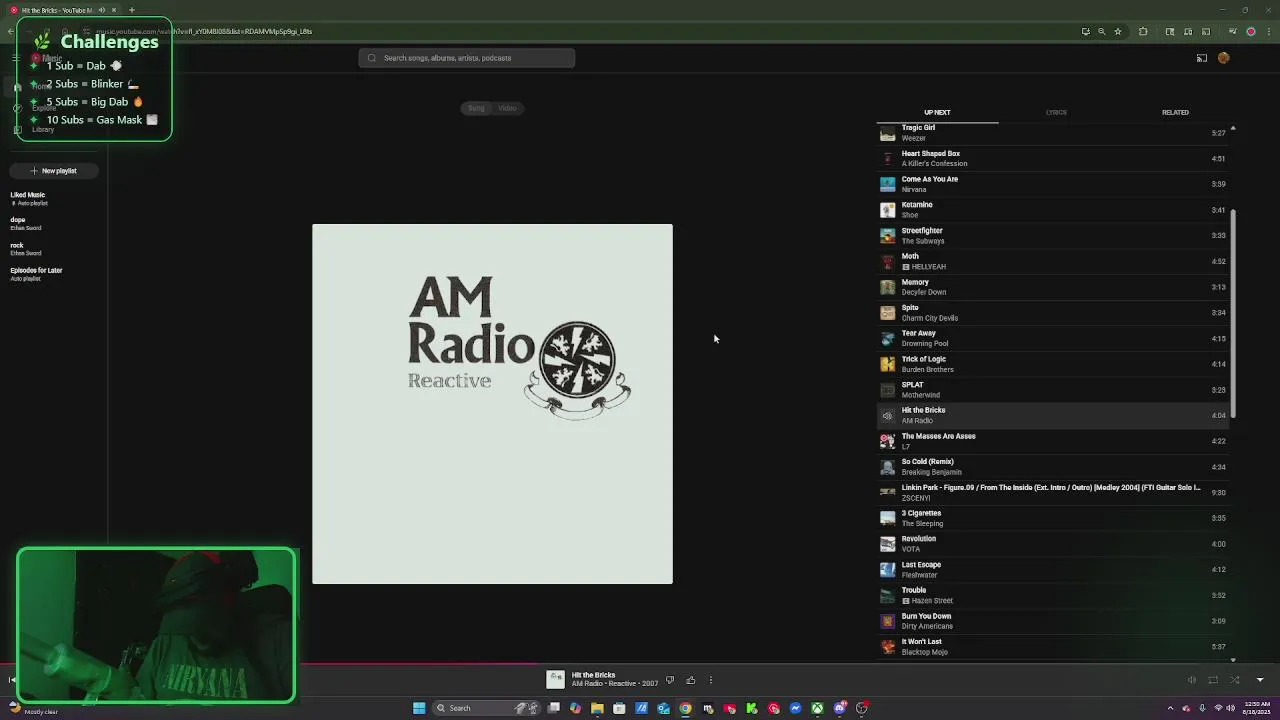Click the queue list scrollbar
Screen dimensions: 1280x720
click(1233, 313)
